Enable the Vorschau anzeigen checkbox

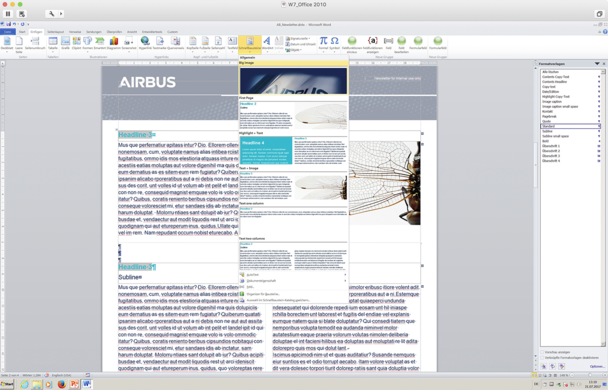tap(542, 352)
